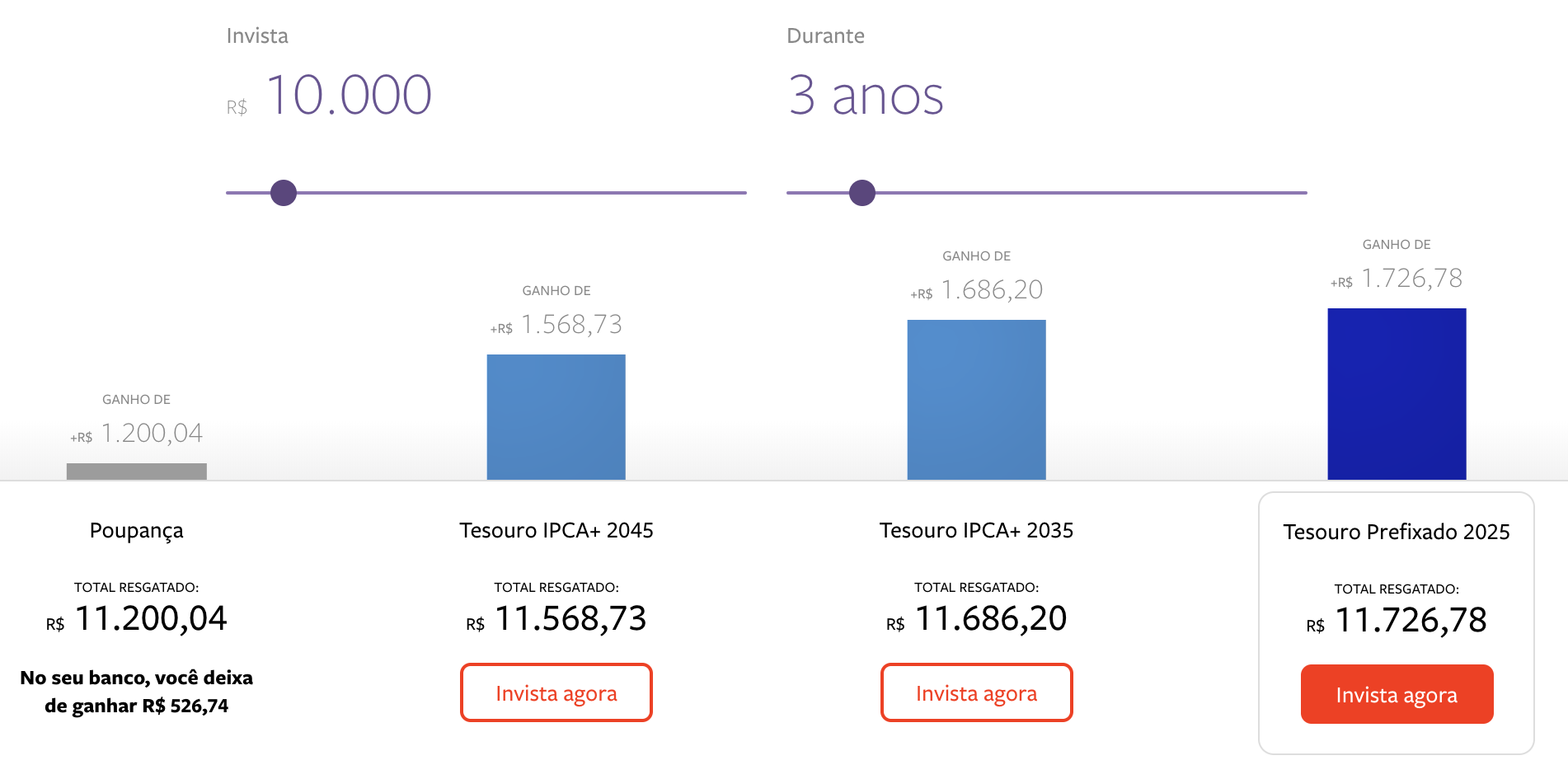The height and width of the screenshot is (765, 1568).
Task: Select the Tesouro Prefixado 2025 title
Action: pyautogui.click(x=1397, y=533)
